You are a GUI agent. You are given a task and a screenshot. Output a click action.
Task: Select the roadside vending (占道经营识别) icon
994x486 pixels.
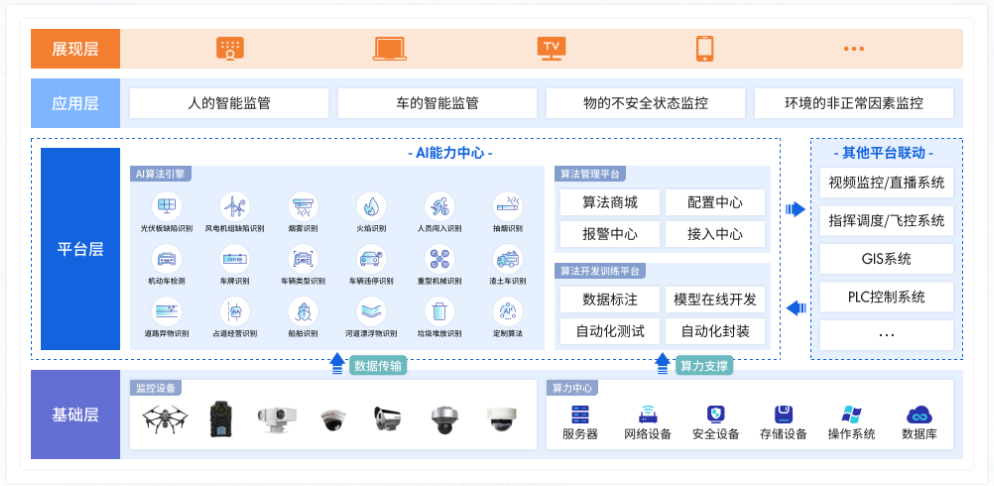(x=235, y=311)
